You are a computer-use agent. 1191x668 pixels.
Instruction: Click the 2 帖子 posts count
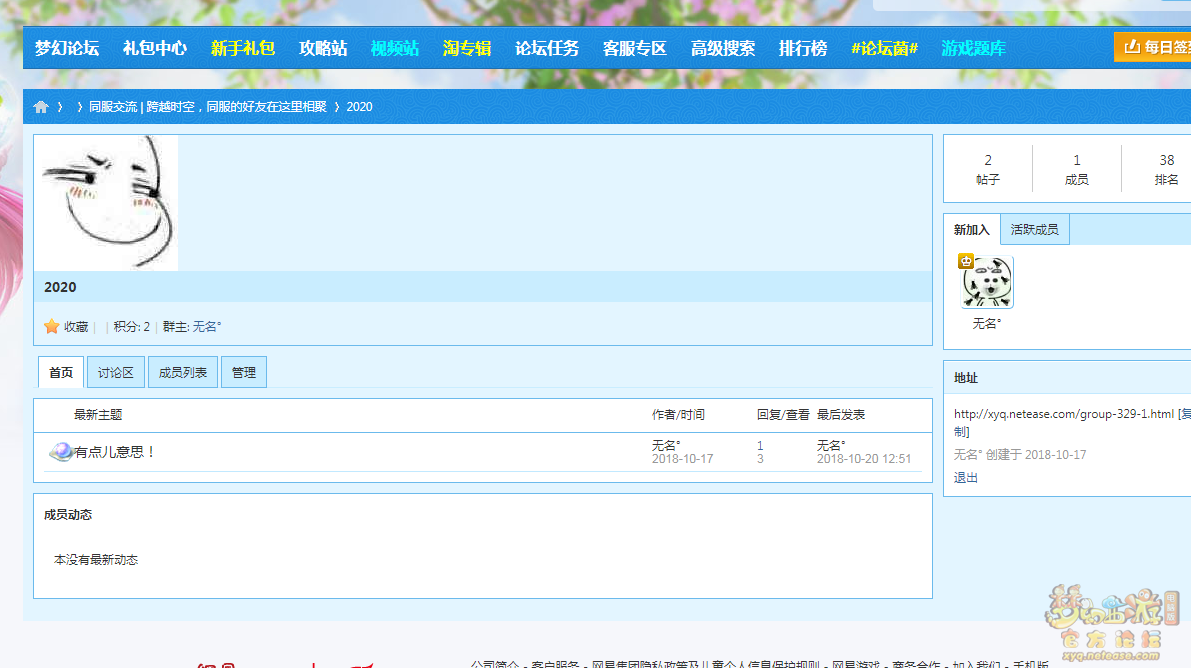(x=988, y=169)
